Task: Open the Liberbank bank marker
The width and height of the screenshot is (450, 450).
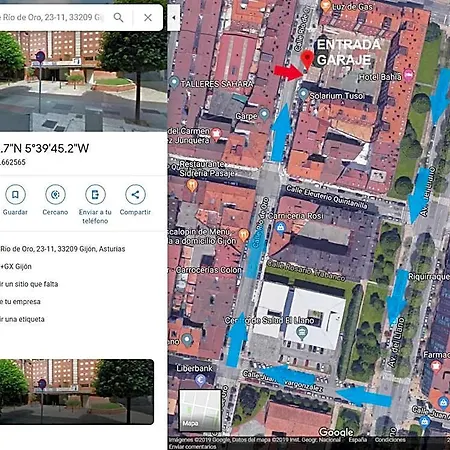Action: click(200, 380)
